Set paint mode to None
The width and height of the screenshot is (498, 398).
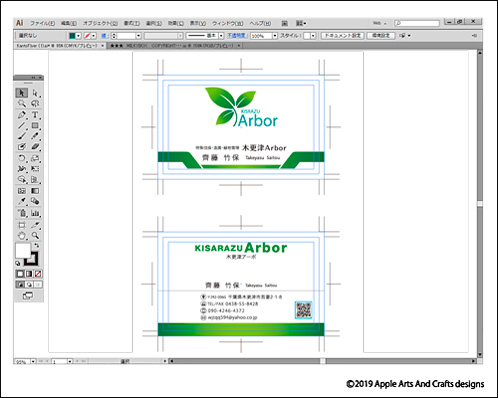pos(38,274)
